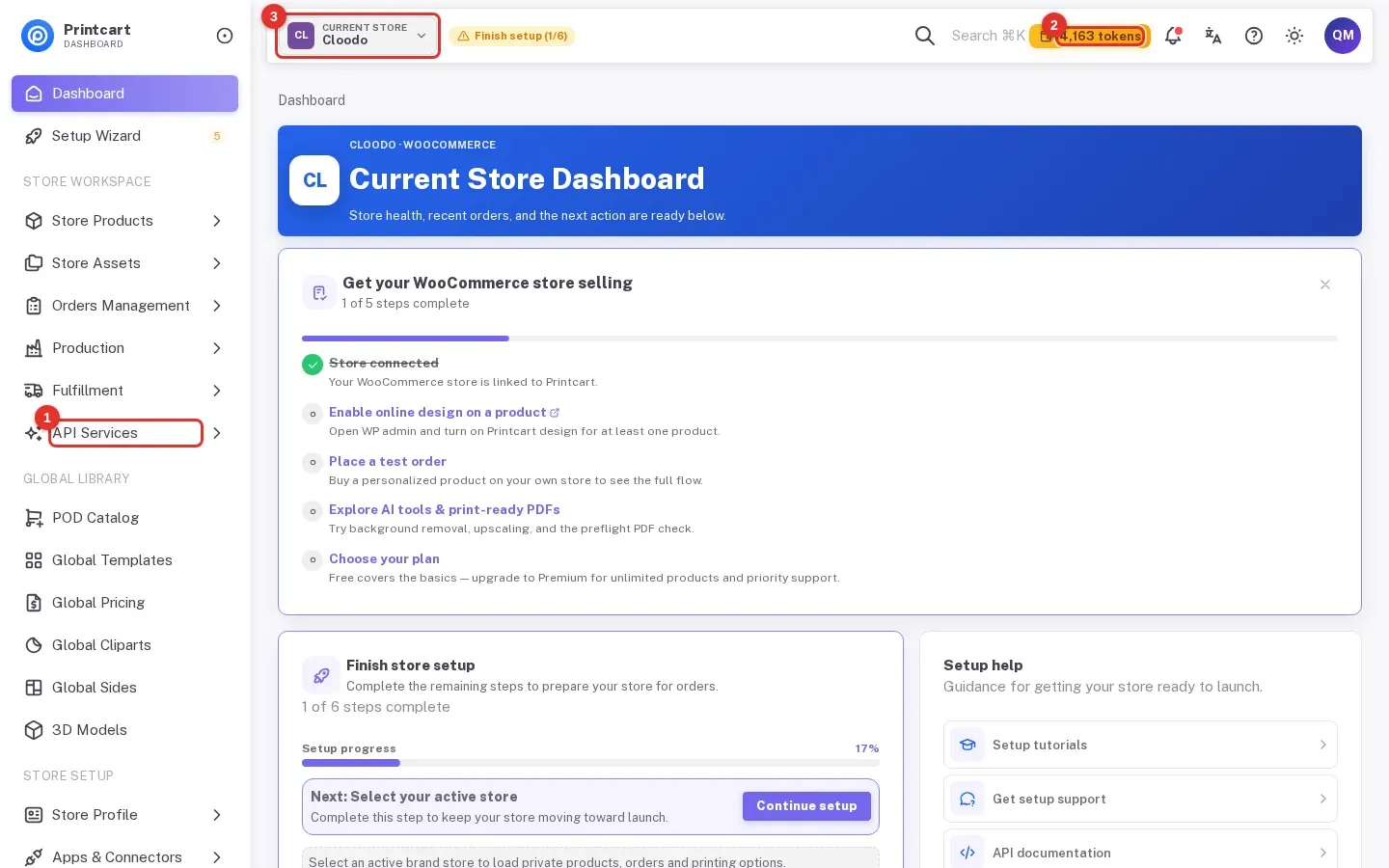This screenshot has width=1389, height=868.
Task: Expand the Orders Management chevron
Action: point(217,306)
